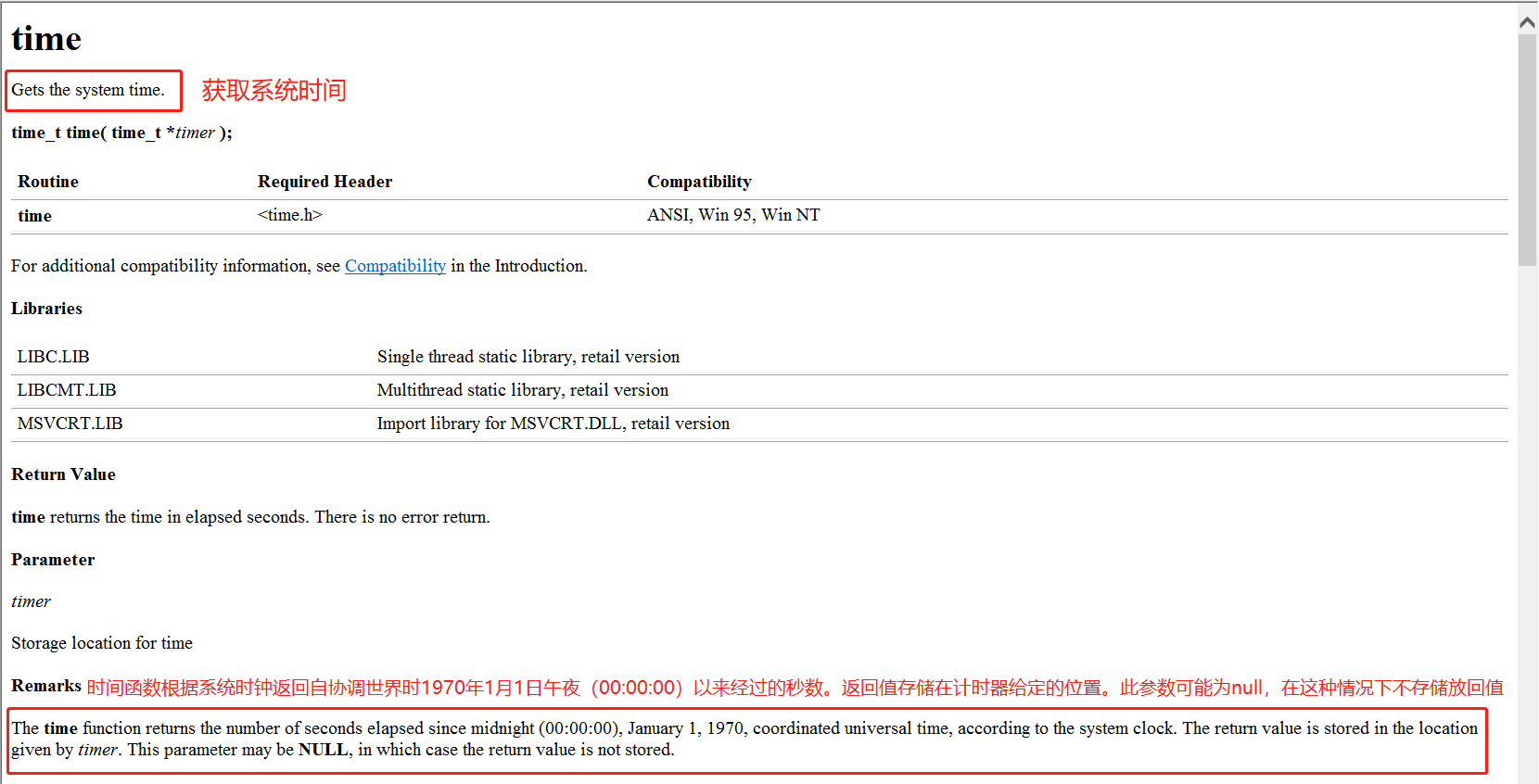The height and width of the screenshot is (784, 1539).
Task: Click the "Routine" column header
Action: tap(48, 182)
